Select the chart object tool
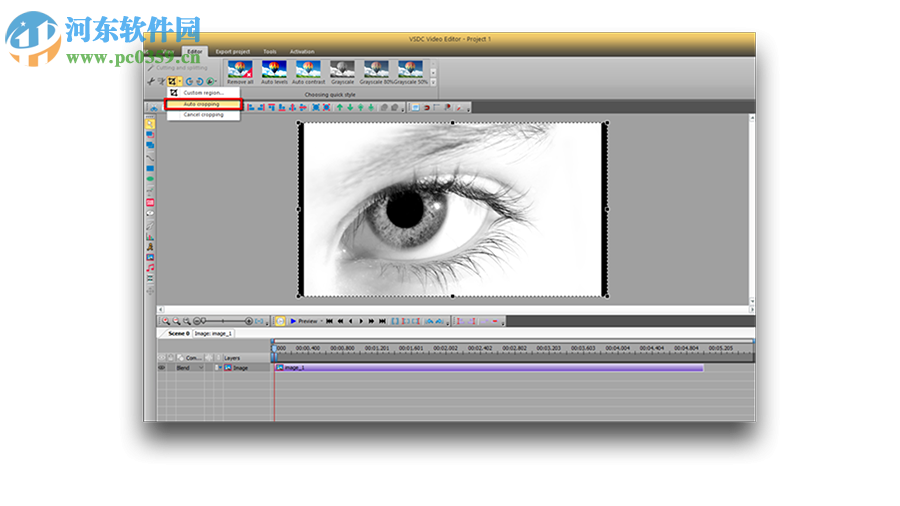900x506 pixels. (150, 236)
